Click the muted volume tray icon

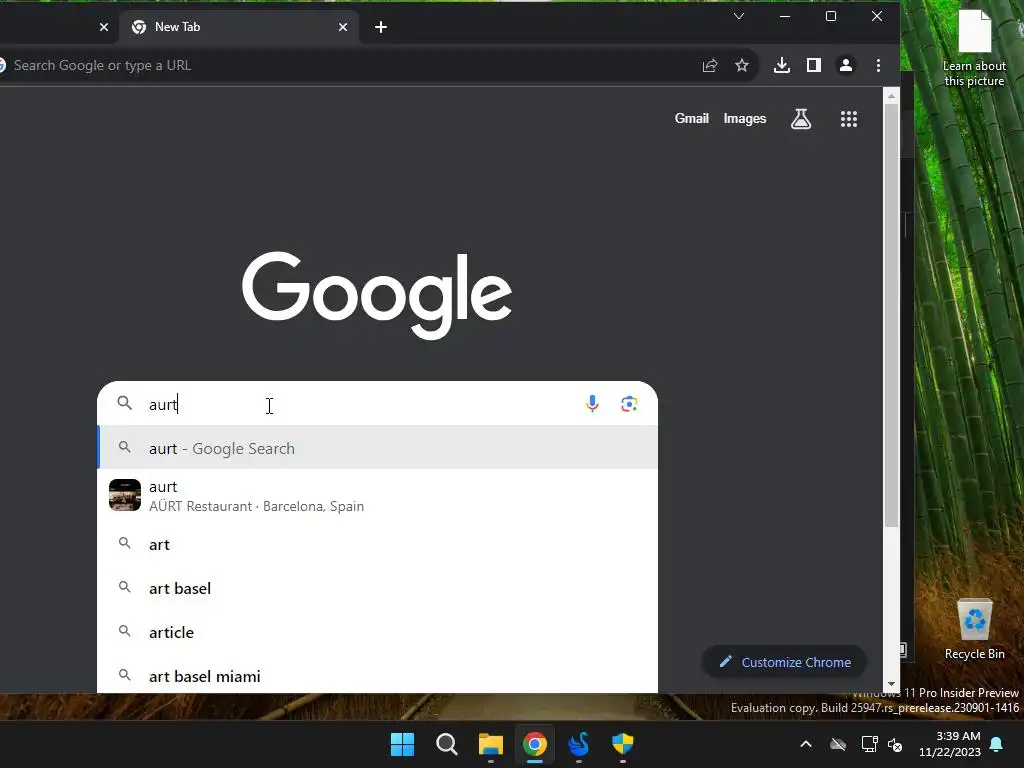895,744
